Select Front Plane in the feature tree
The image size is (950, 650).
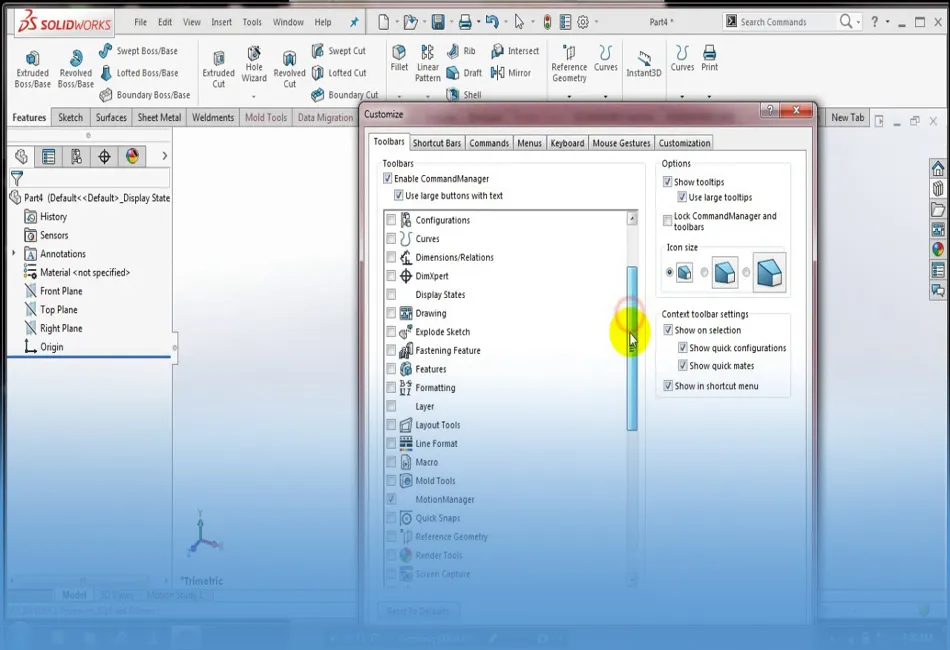tap(60, 291)
